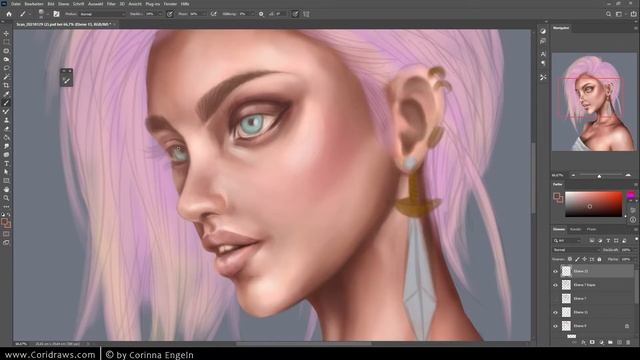Image resolution: width=640 pixels, height=360 pixels.
Task: Open smoothing options gear icon
Action: [261, 14]
